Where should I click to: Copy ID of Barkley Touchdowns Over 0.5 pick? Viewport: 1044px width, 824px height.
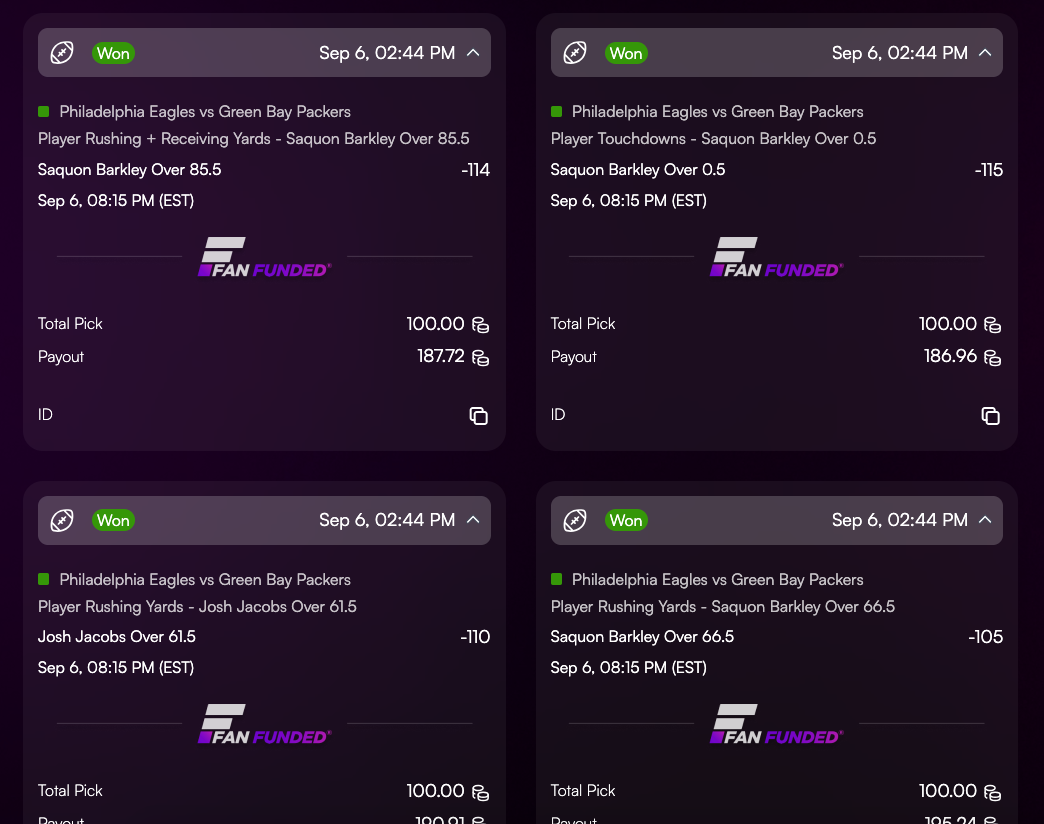click(x=991, y=416)
